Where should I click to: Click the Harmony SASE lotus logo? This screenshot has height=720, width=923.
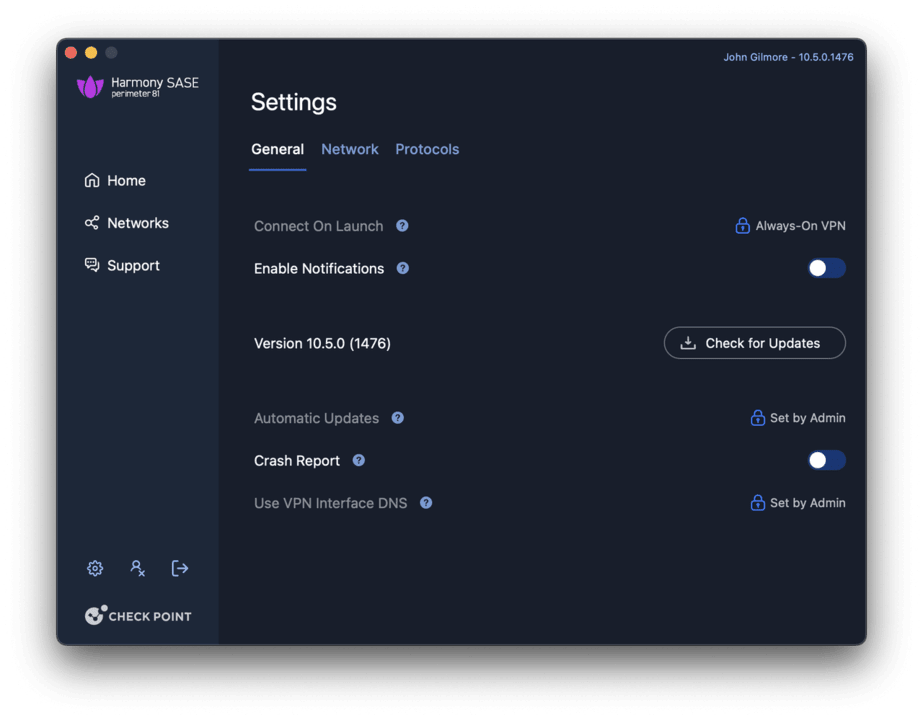click(x=91, y=87)
